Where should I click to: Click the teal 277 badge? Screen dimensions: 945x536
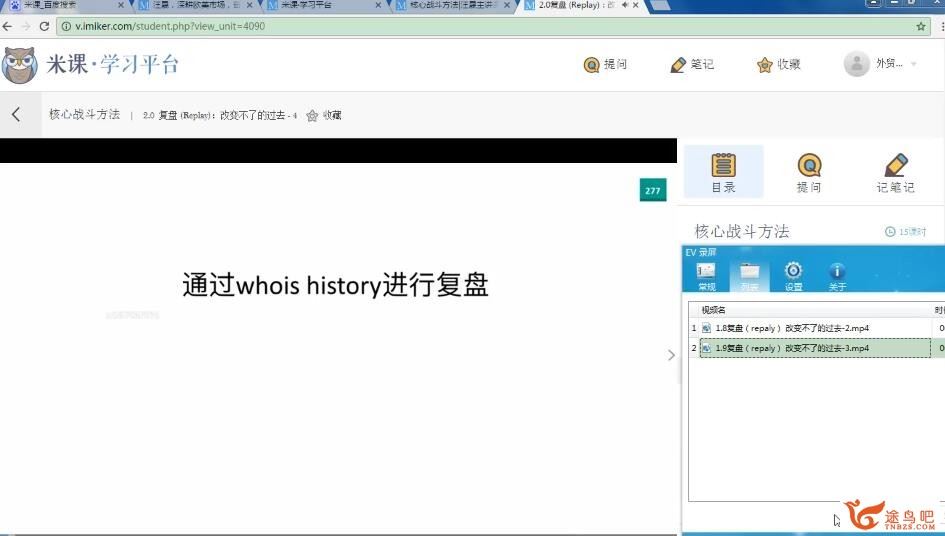tap(653, 190)
